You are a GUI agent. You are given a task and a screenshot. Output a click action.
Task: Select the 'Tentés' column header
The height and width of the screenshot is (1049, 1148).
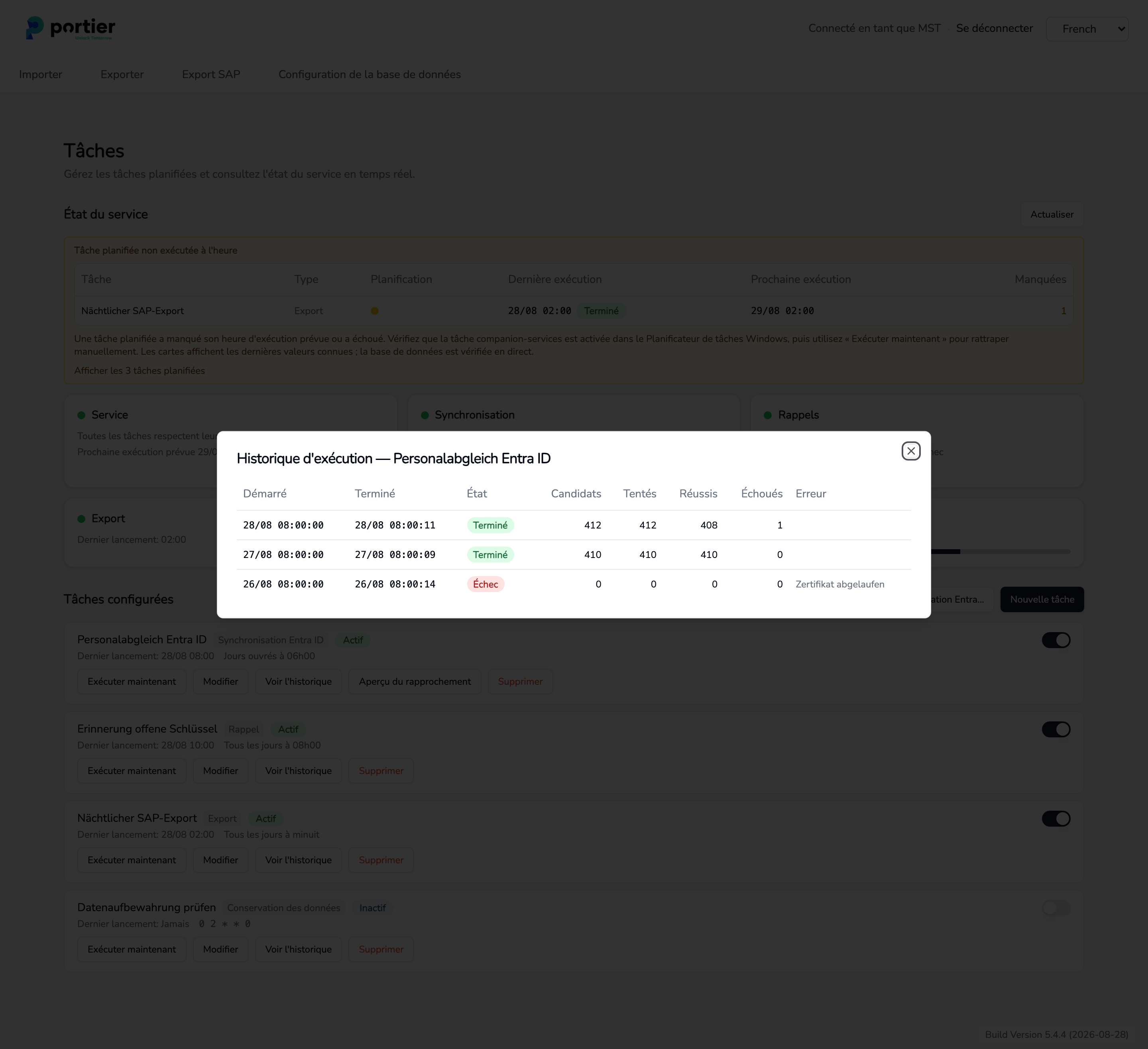(x=639, y=494)
